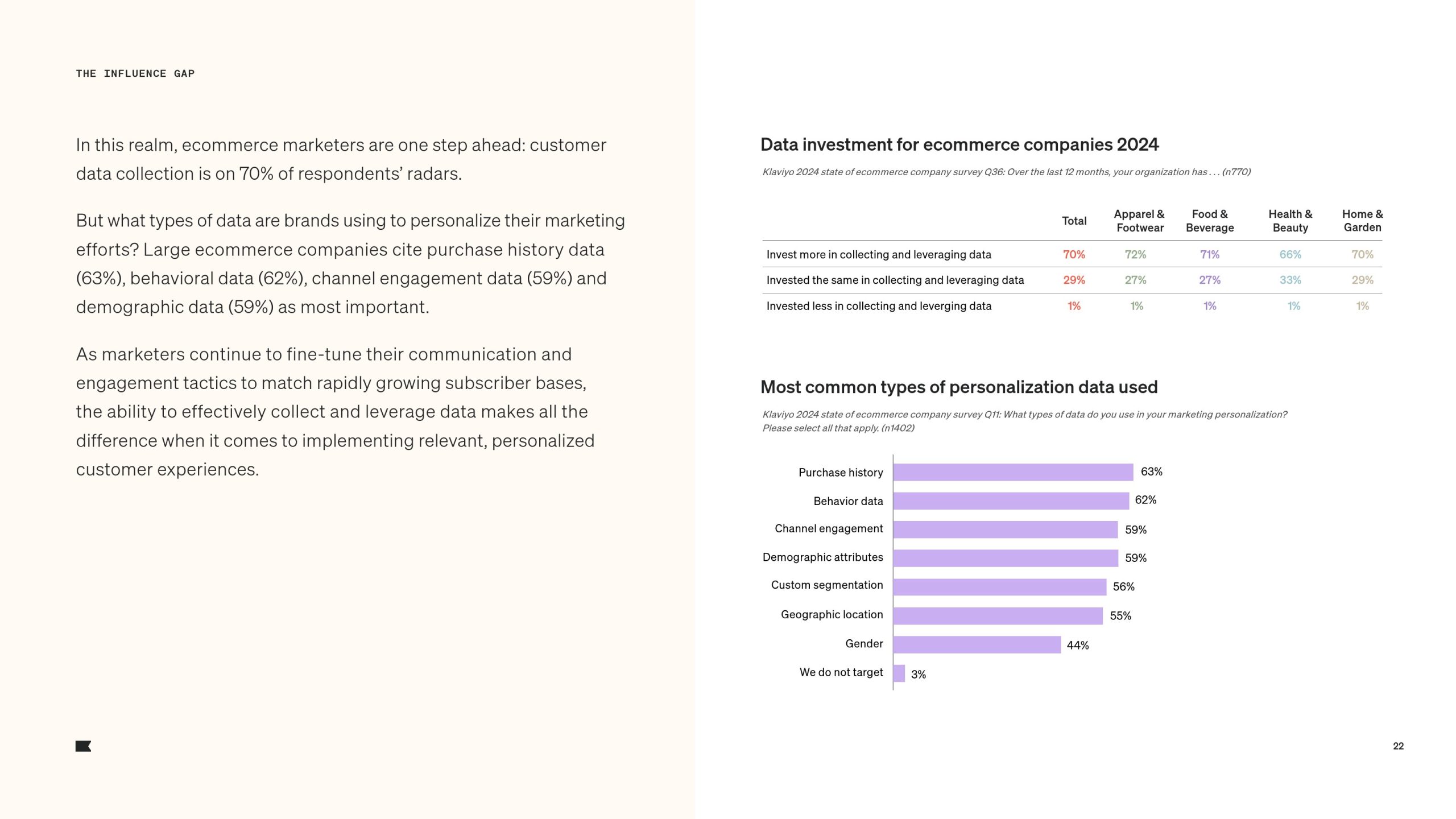The height and width of the screenshot is (819, 1456).
Task: Click the Custom segmentation bar
Action: pyautogui.click(x=999, y=587)
